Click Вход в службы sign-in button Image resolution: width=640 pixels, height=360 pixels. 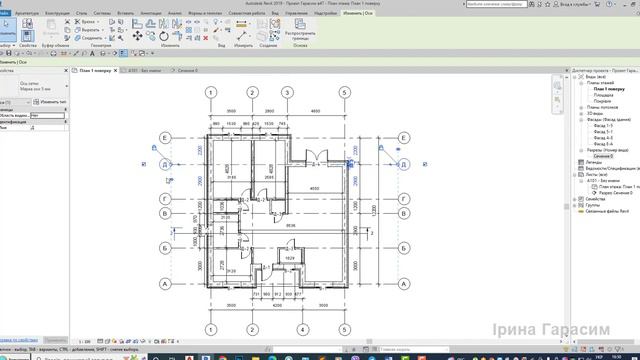(x=571, y=4)
